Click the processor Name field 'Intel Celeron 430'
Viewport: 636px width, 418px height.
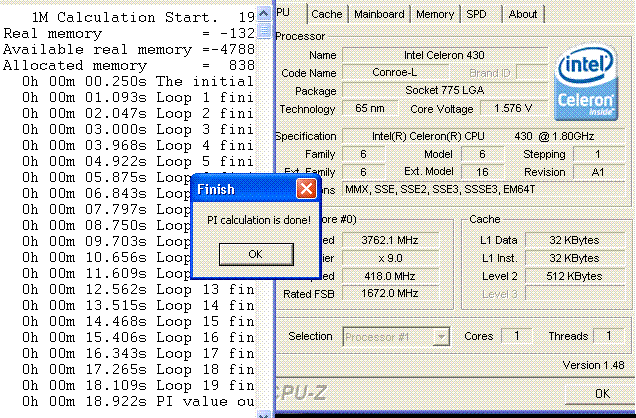pyautogui.click(x=445, y=55)
